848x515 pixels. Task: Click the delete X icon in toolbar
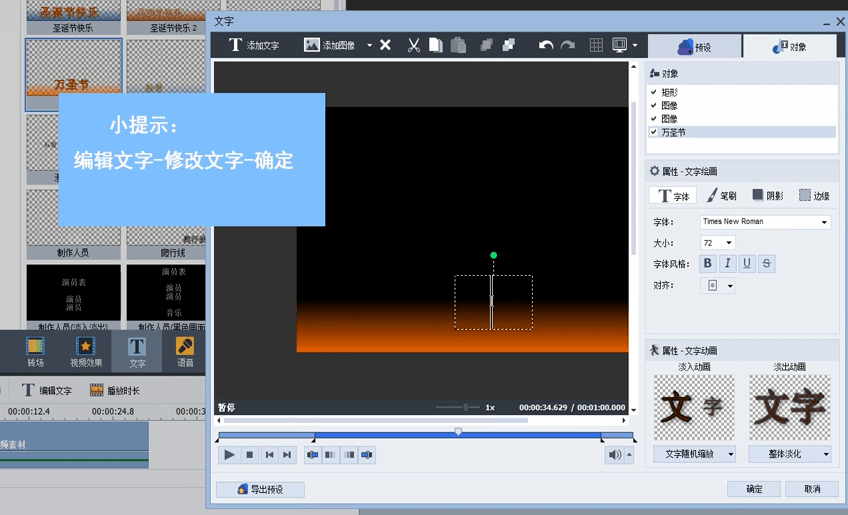click(385, 45)
